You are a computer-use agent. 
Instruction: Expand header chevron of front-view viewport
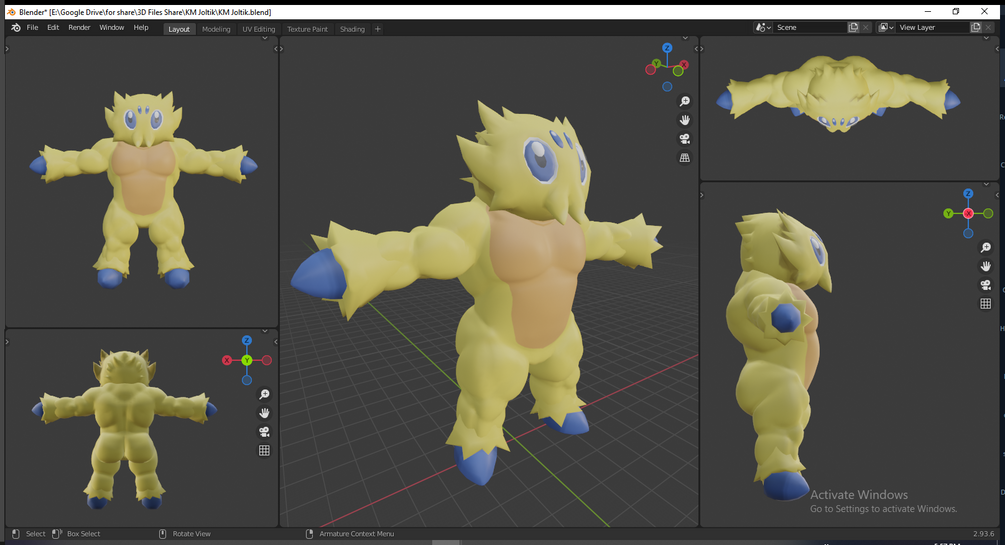265,38
